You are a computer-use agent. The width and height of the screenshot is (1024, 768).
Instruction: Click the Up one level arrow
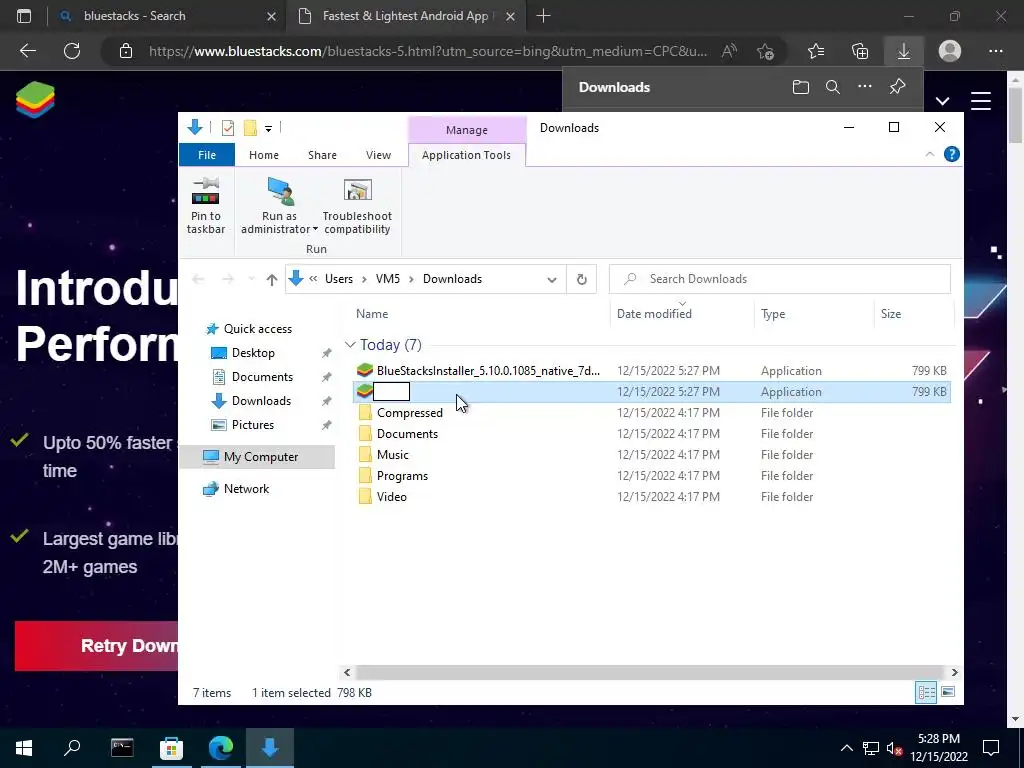[272, 280]
